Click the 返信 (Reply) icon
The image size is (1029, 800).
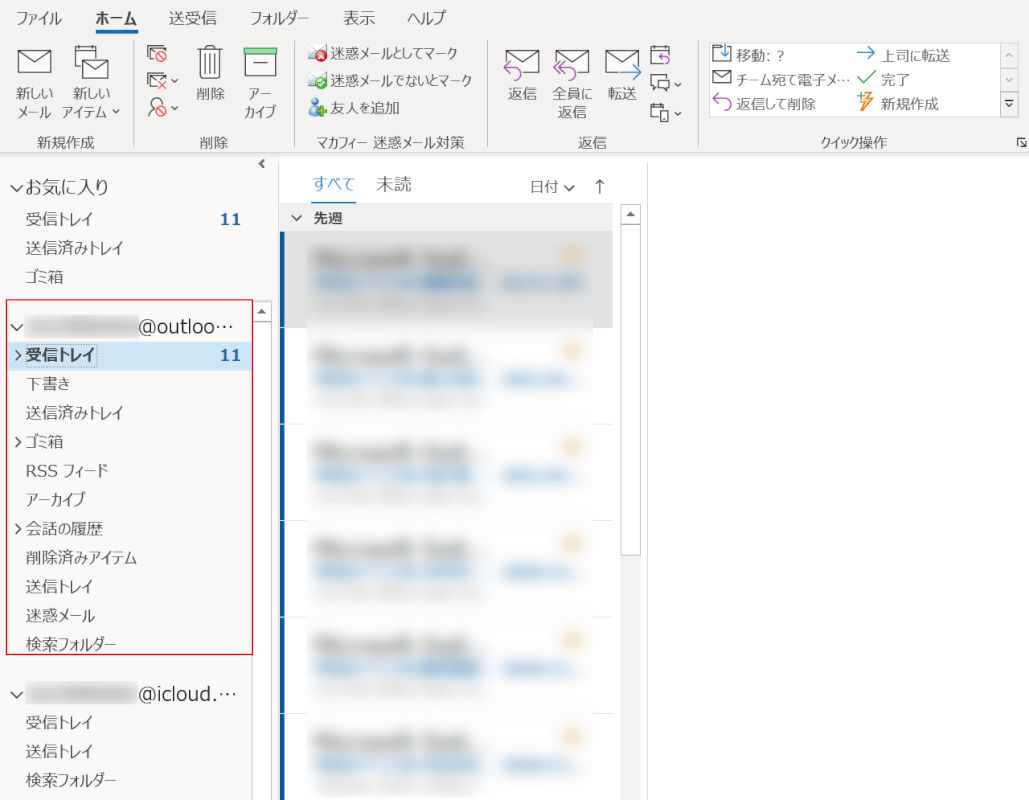click(x=522, y=66)
